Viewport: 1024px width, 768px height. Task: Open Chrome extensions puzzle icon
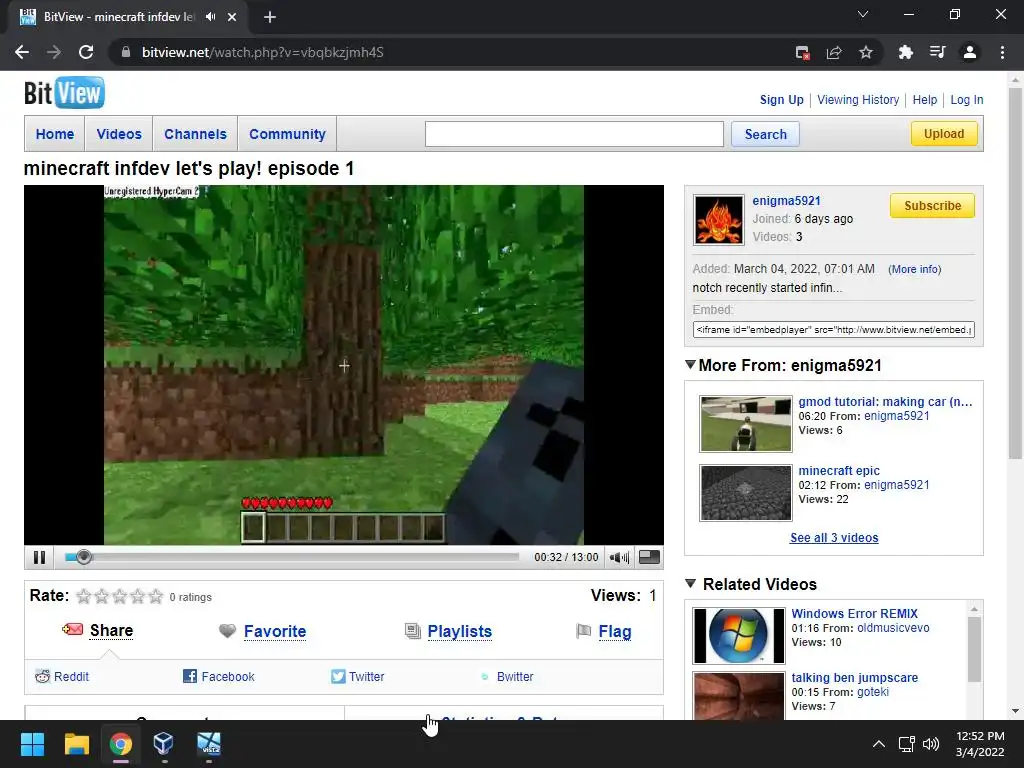(905, 52)
